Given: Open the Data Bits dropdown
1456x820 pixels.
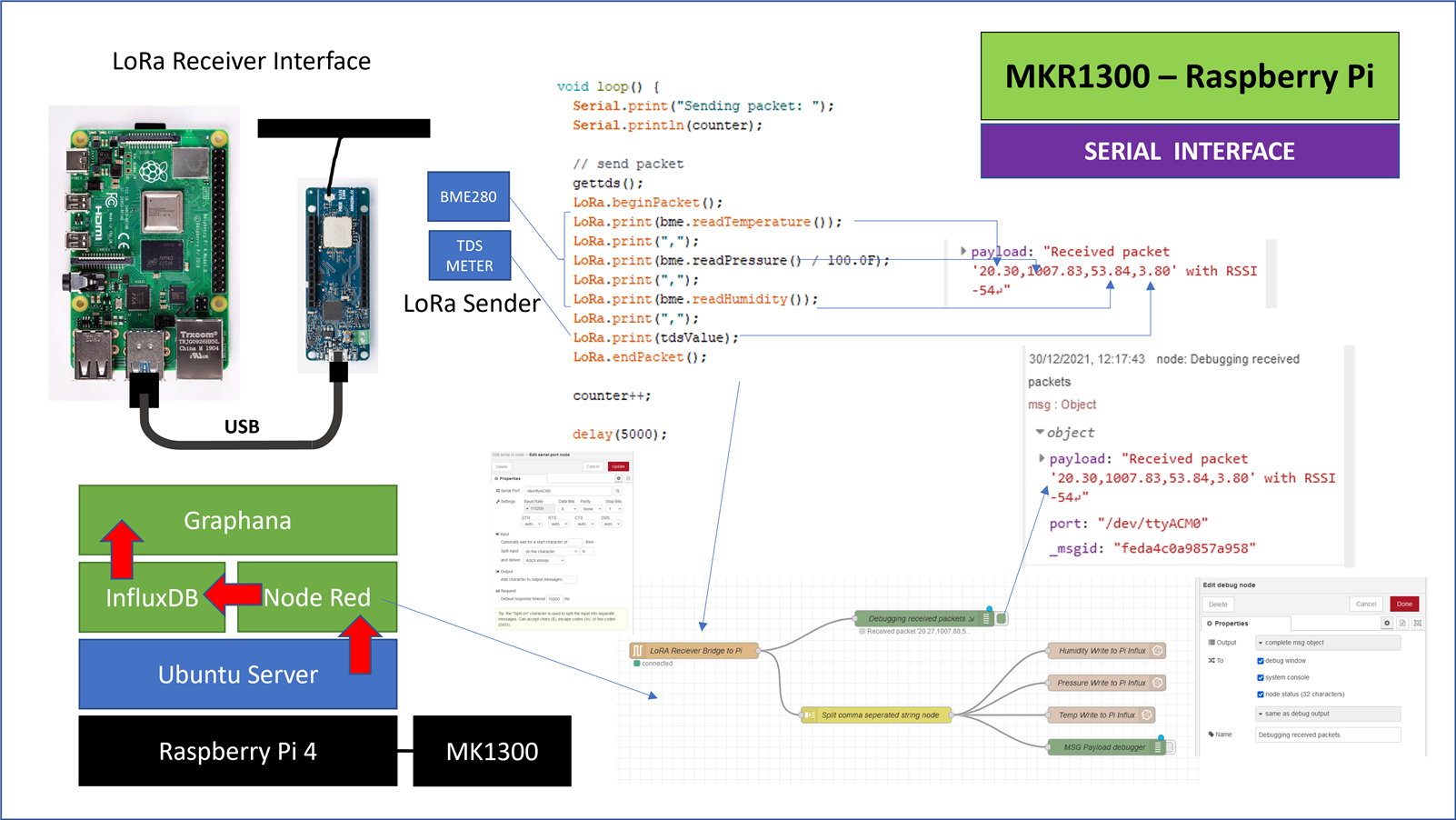Looking at the screenshot, I should [568, 509].
